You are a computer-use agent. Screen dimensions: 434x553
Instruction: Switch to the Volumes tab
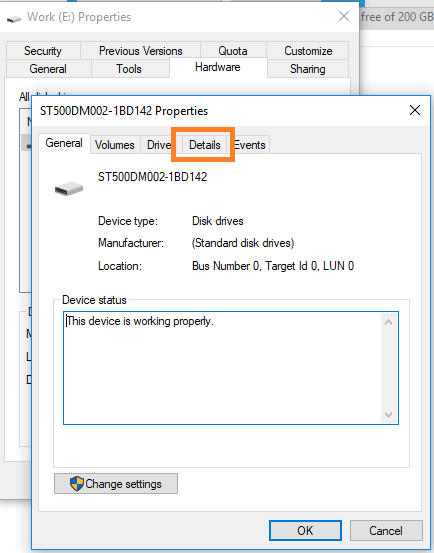click(x=115, y=145)
